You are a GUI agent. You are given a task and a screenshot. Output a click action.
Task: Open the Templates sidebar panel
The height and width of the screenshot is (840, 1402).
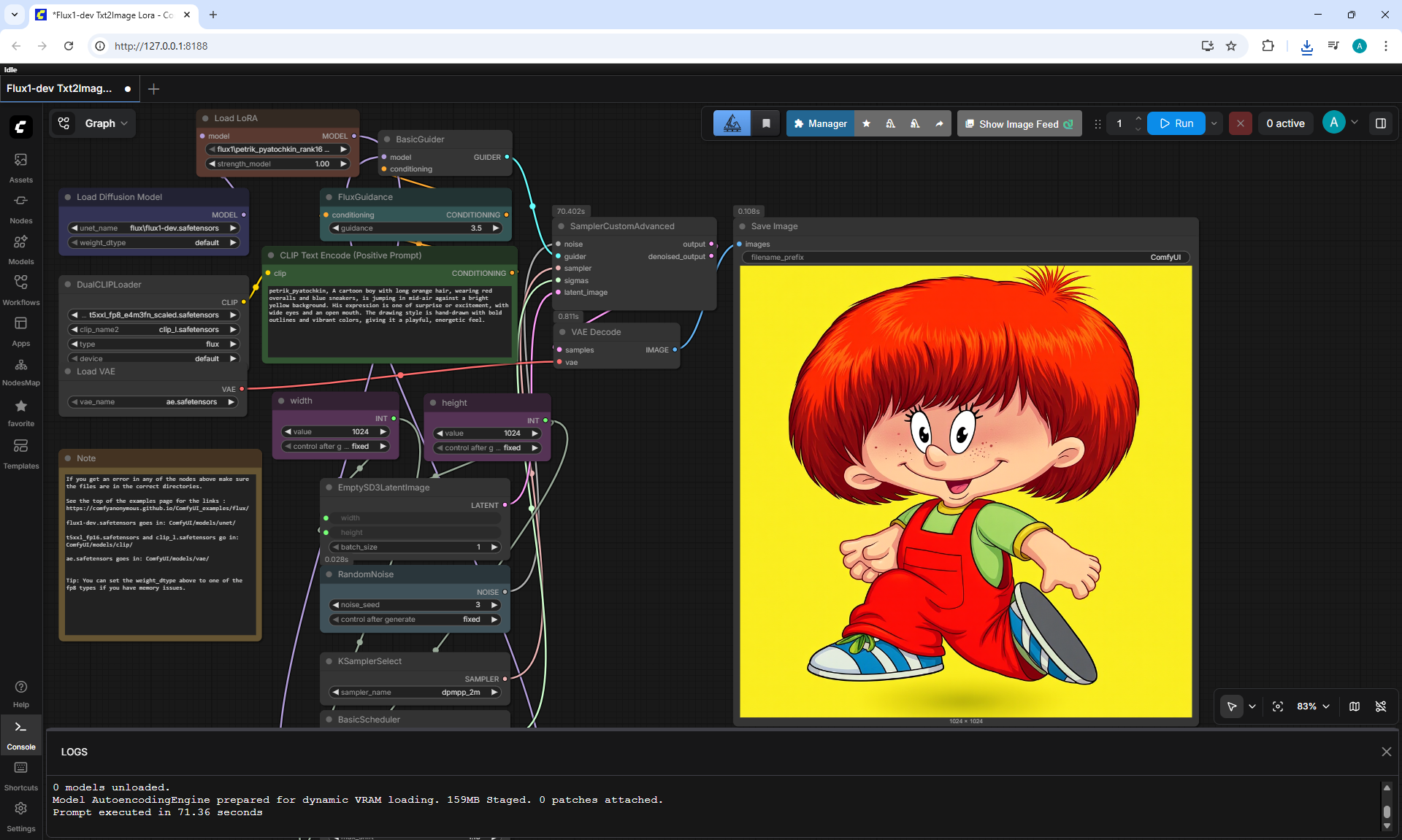click(20, 454)
